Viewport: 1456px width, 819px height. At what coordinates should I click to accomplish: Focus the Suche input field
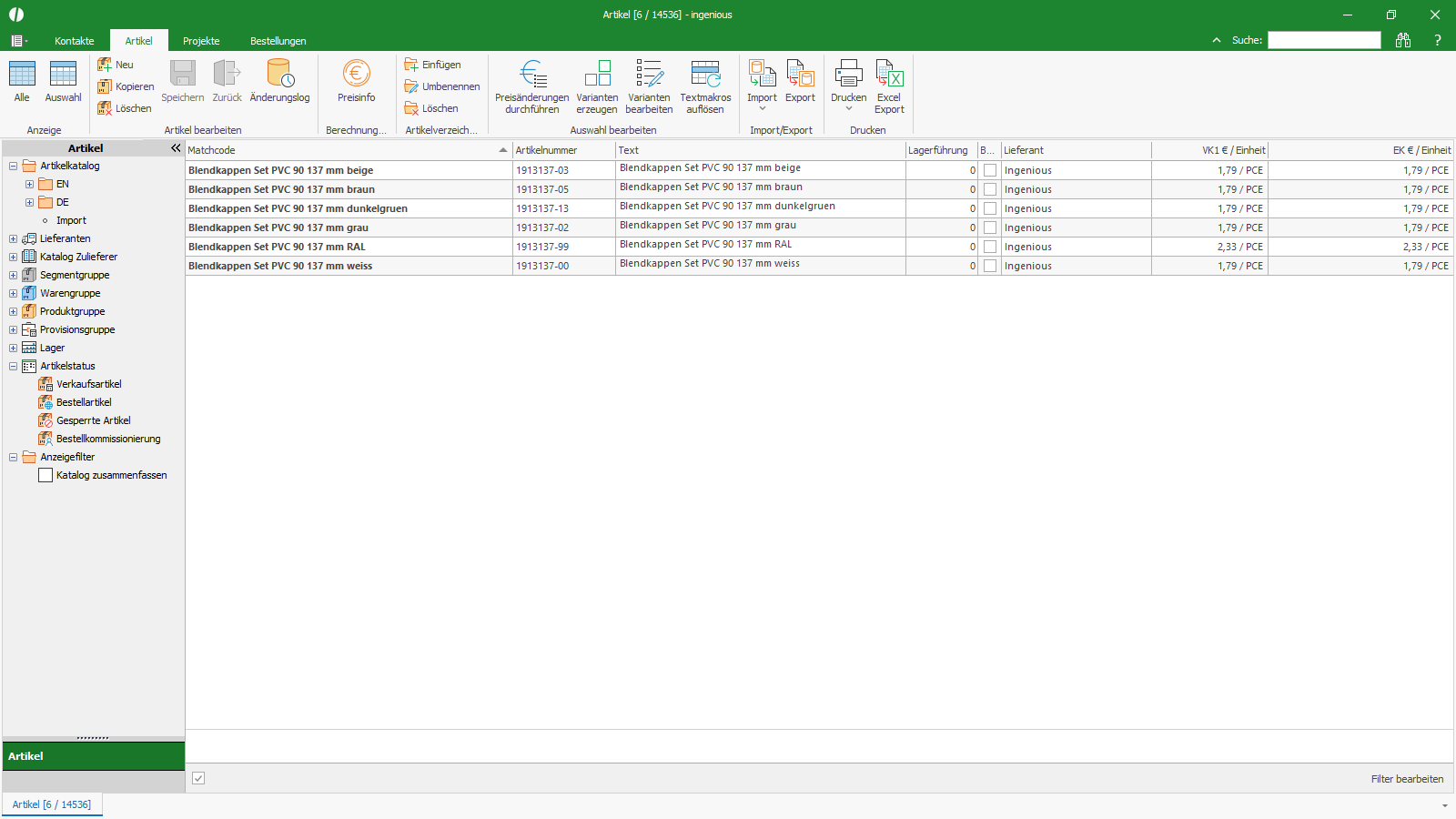tap(1324, 40)
